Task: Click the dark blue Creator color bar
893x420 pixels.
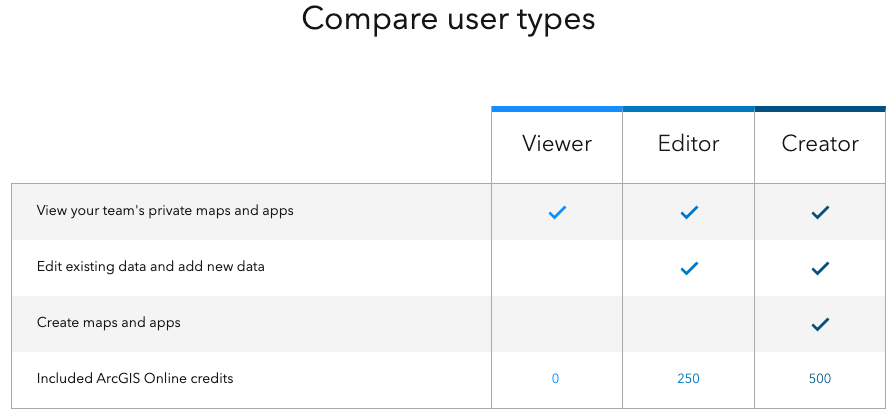Action: point(820,108)
